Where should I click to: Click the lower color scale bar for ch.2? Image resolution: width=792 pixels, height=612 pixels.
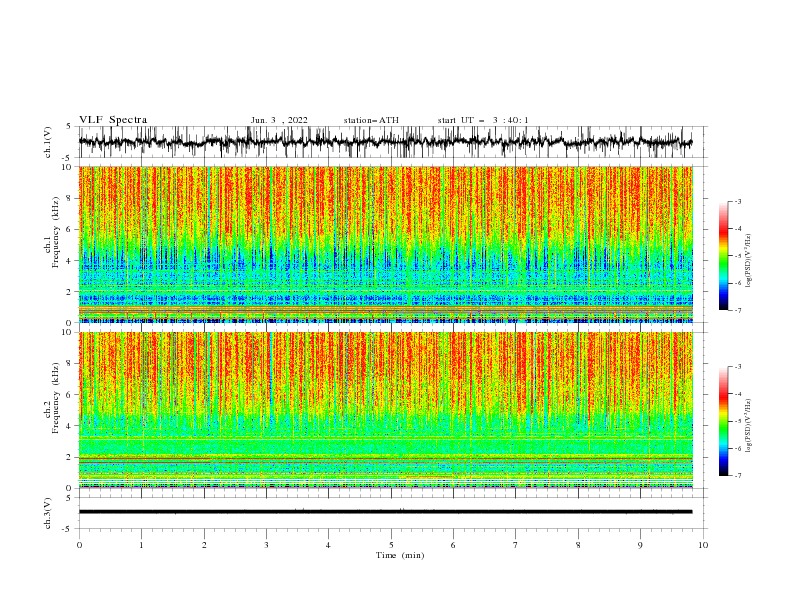[x=723, y=421]
